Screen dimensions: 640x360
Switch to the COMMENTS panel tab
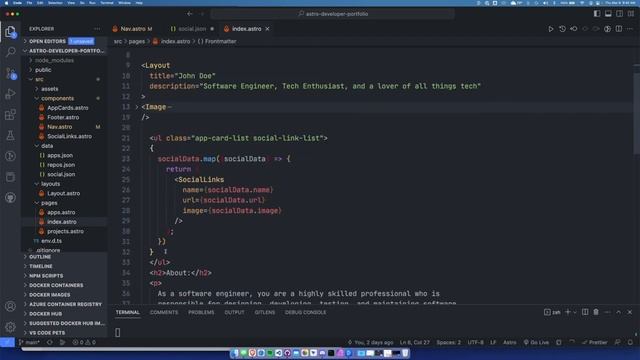click(x=164, y=312)
